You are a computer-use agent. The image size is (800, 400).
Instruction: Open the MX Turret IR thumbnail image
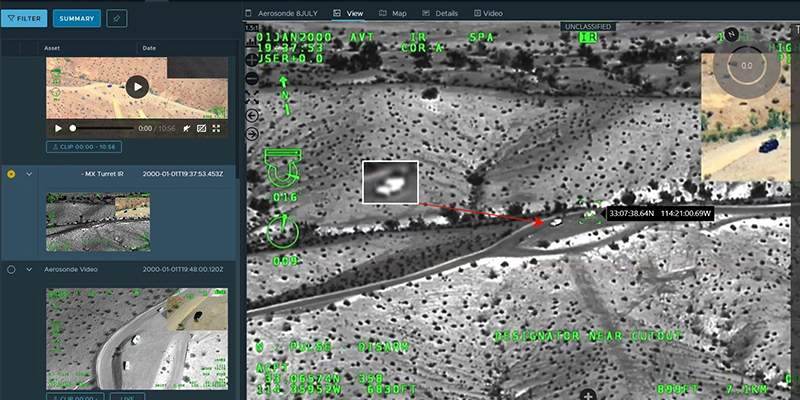(x=98, y=222)
